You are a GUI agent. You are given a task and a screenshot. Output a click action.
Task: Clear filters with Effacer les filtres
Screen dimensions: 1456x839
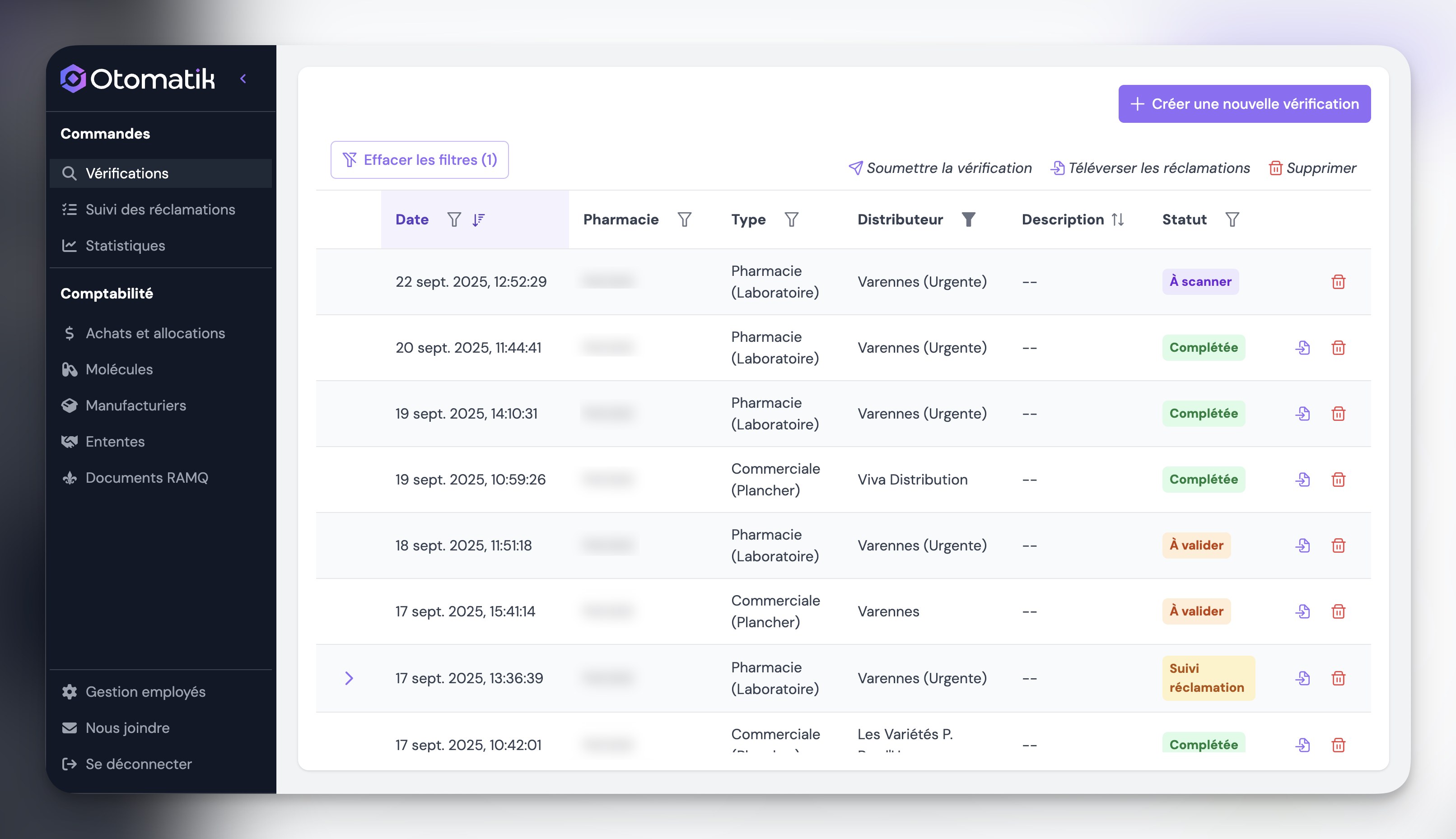[420, 159]
